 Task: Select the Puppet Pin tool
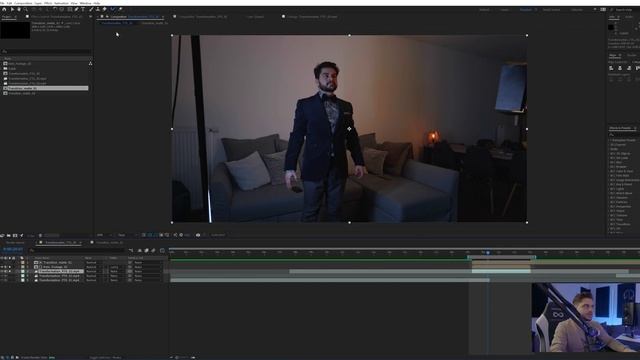click(x=120, y=9)
